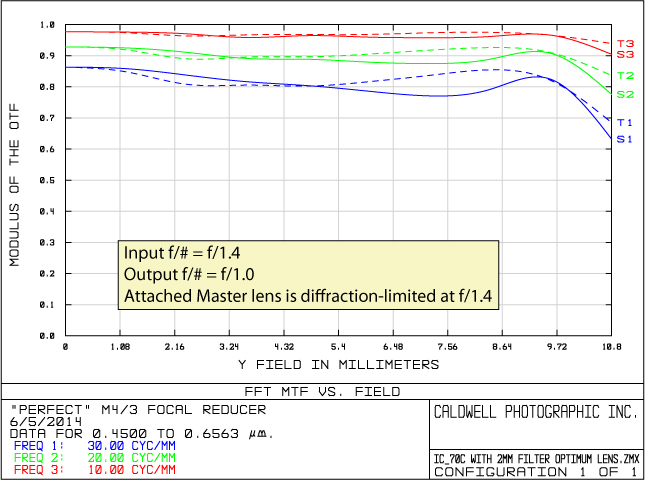The image size is (645, 480).
Task: Click the 'Y FIELD IN MILLIMETERS' axis title
Action: click(x=339, y=363)
